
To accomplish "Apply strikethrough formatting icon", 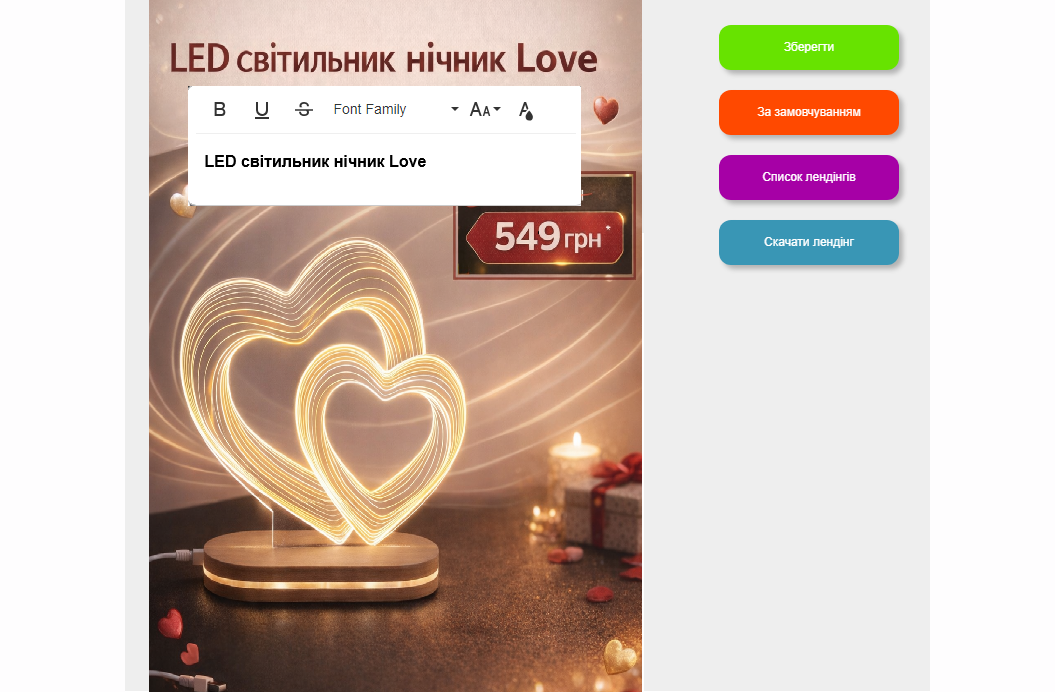I will pos(303,109).
